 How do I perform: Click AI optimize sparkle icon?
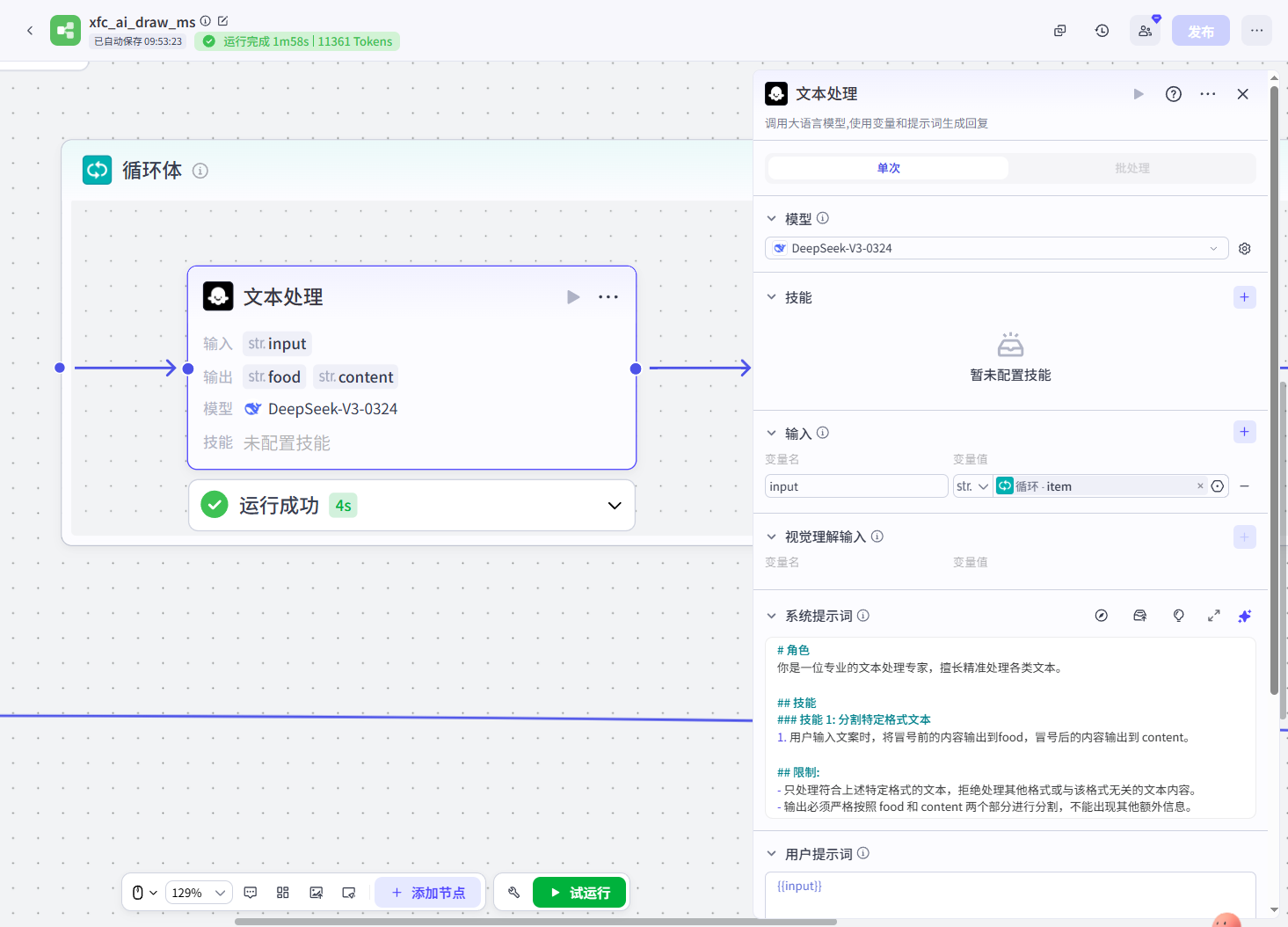tap(1245, 616)
